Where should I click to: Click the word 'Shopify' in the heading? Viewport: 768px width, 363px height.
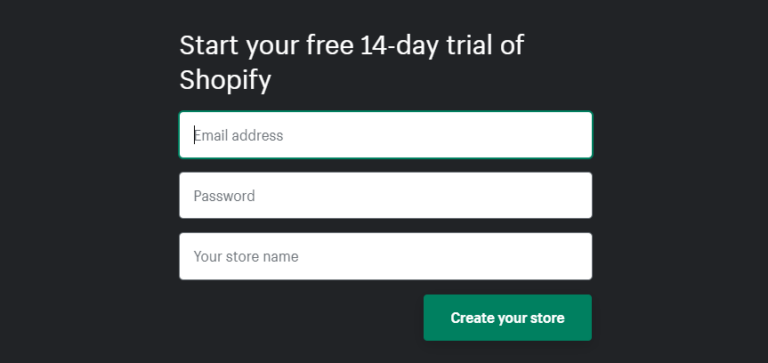[x=225, y=80]
